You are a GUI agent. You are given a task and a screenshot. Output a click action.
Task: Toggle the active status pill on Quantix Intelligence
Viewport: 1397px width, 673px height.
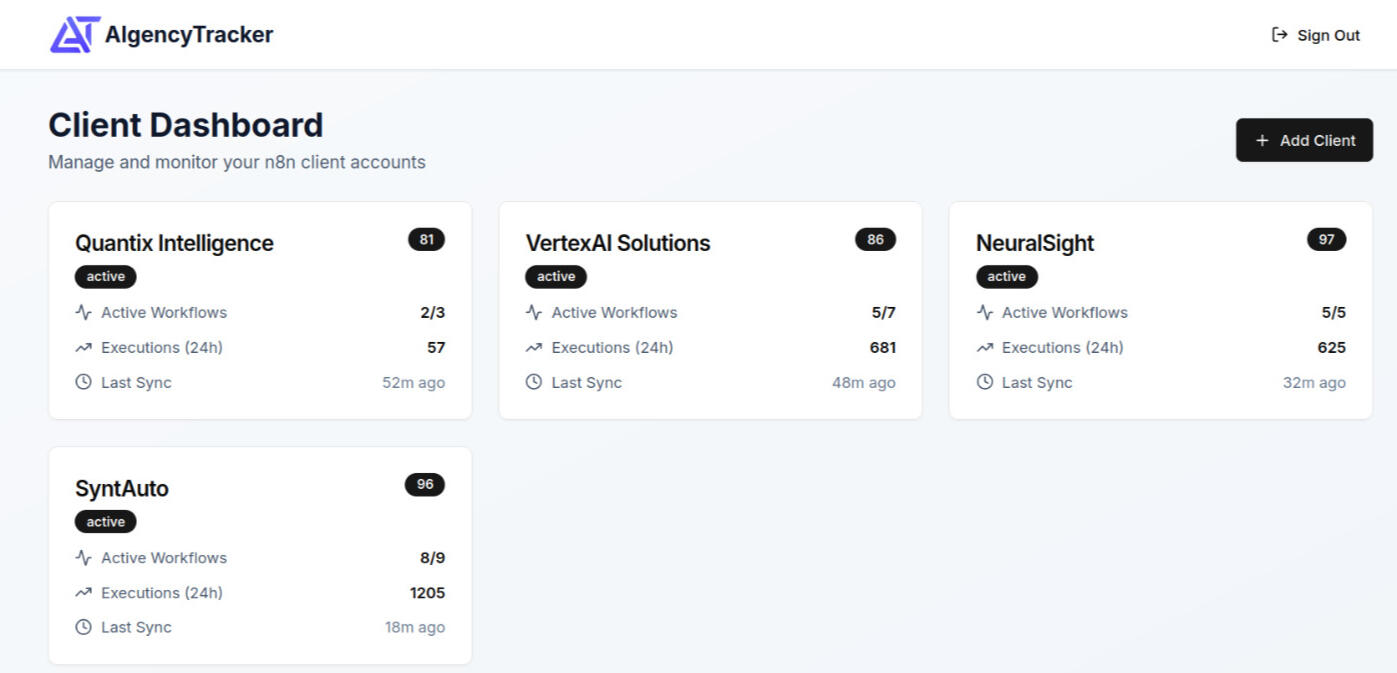pyautogui.click(x=105, y=276)
